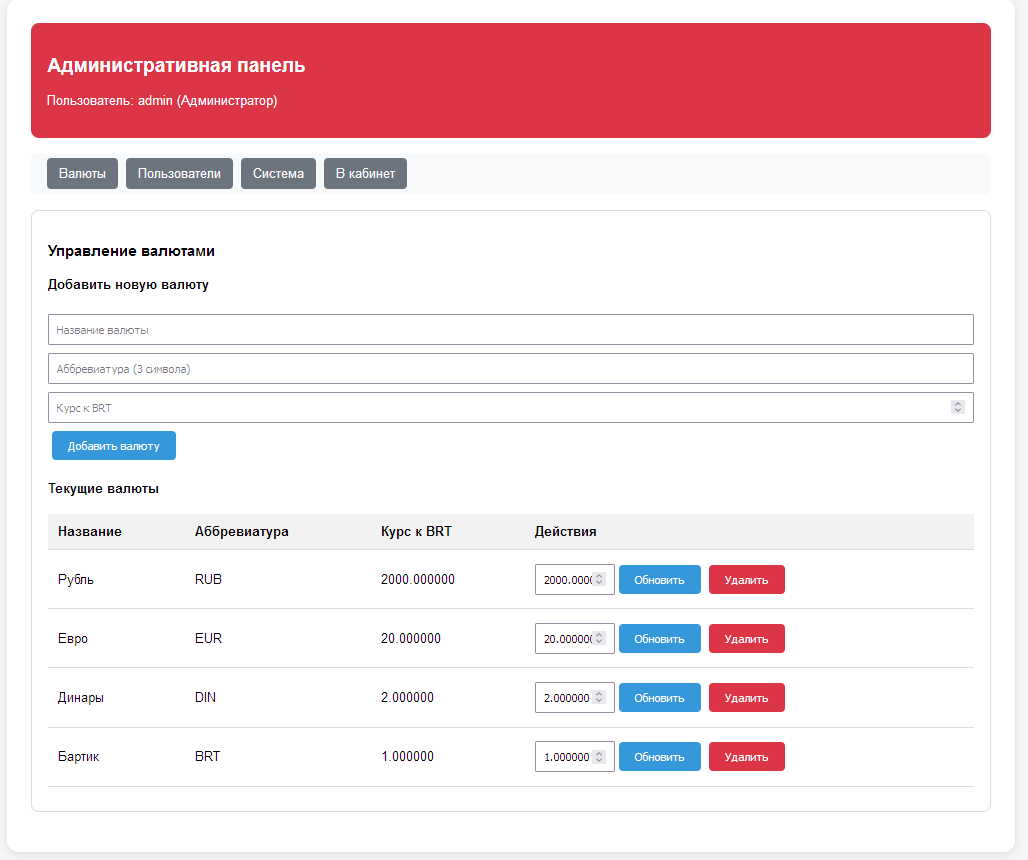Screen dimensions: 1028x860
Task: Delete the Рубль currency
Action: (746, 580)
